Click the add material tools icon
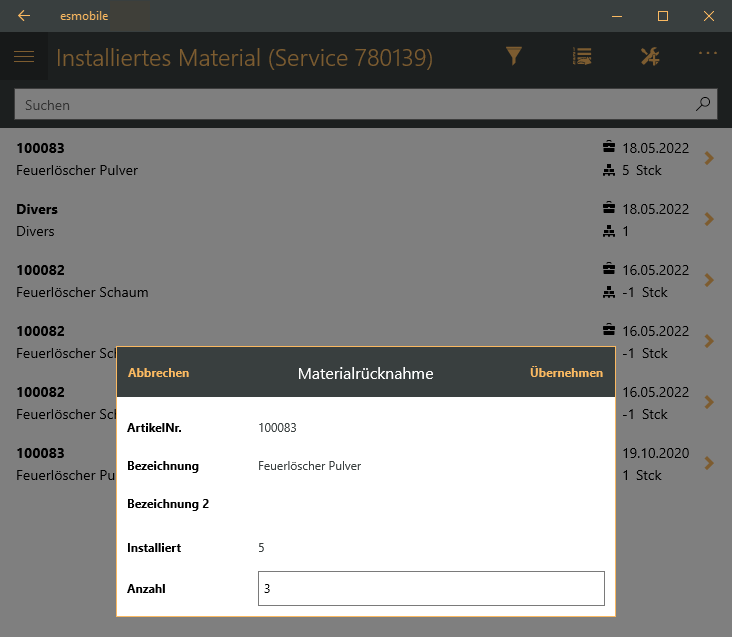732x637 pixels. coord(650,57)
